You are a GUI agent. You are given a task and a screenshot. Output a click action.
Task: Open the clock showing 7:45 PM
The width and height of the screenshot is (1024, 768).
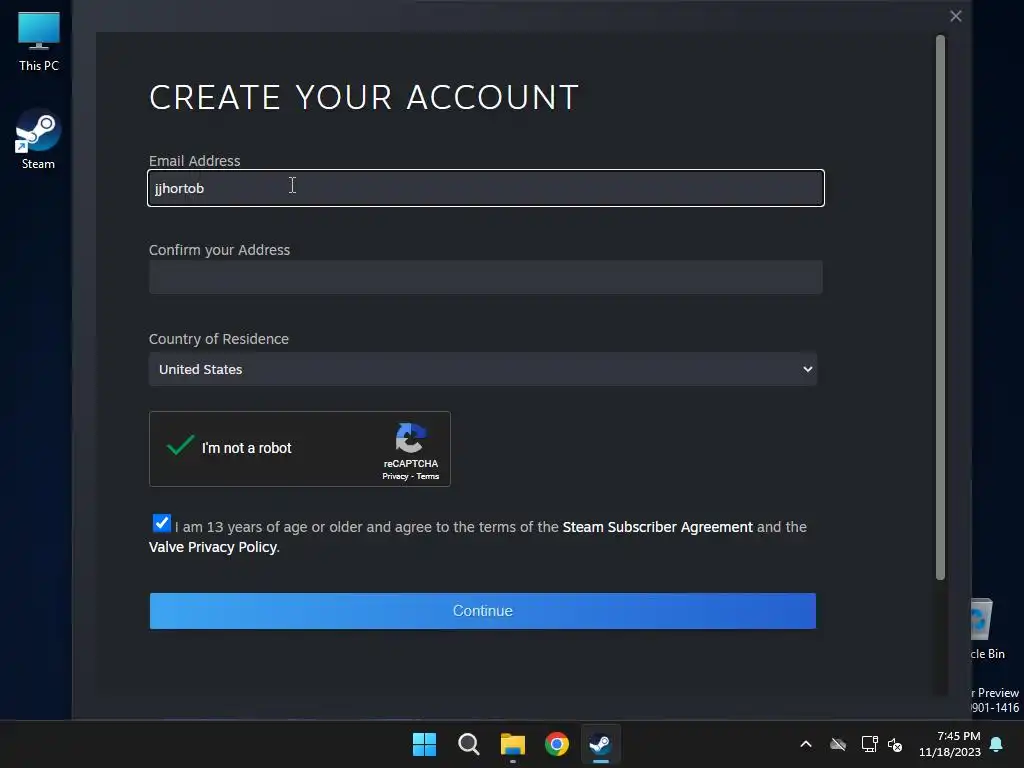[x=950, y=744]
